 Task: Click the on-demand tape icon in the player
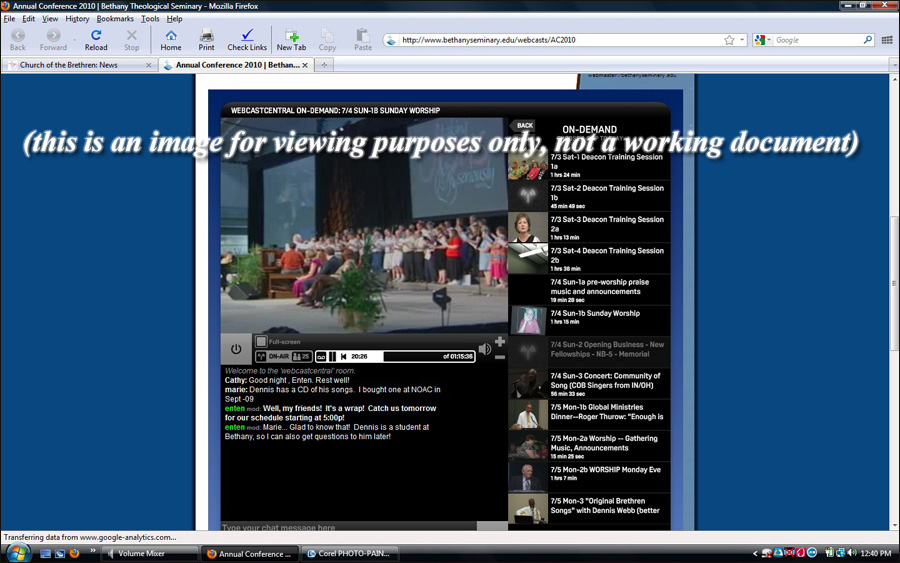coord(321,356)
